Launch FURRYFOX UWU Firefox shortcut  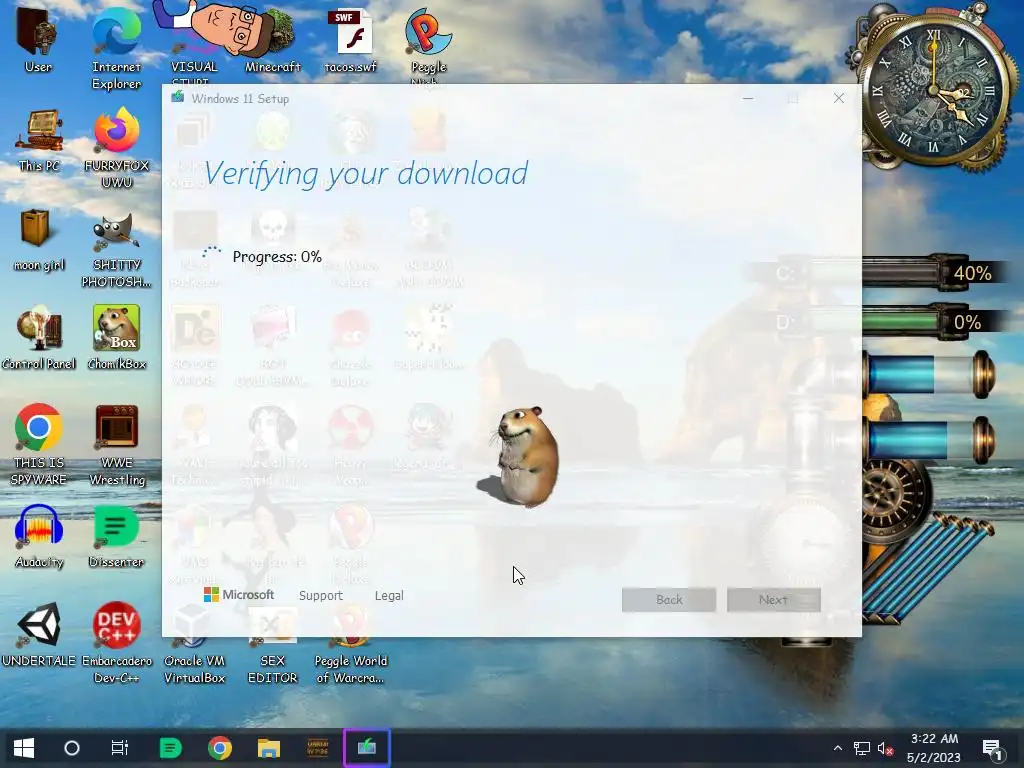116,149
